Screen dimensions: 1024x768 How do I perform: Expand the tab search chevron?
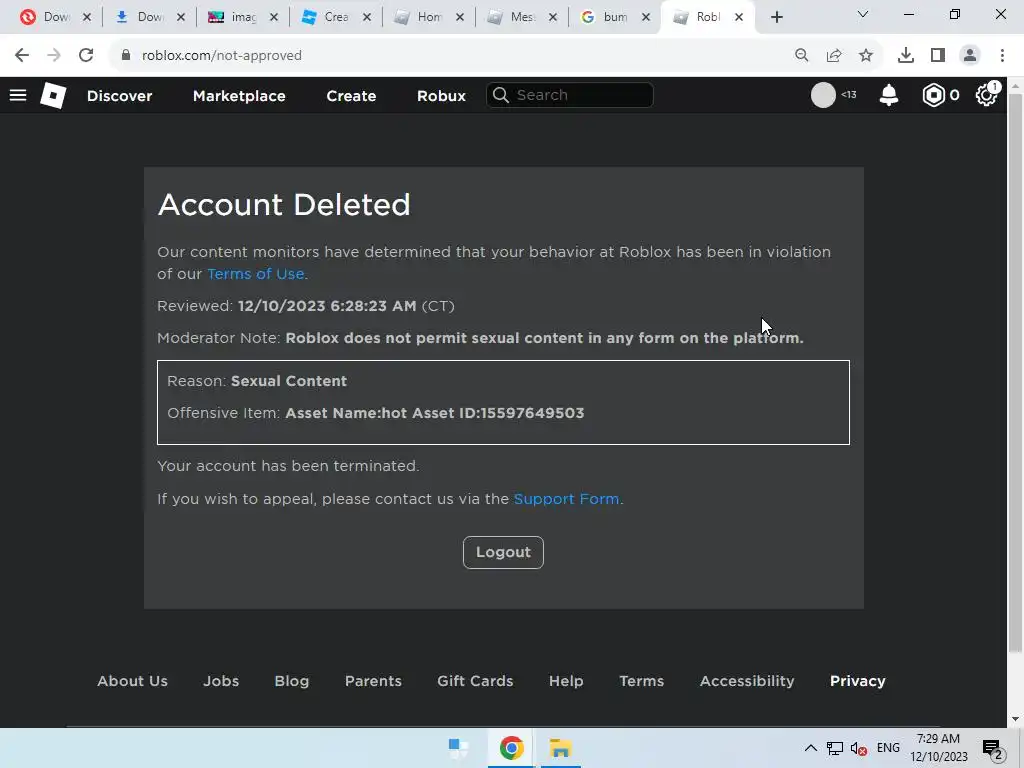863,14
